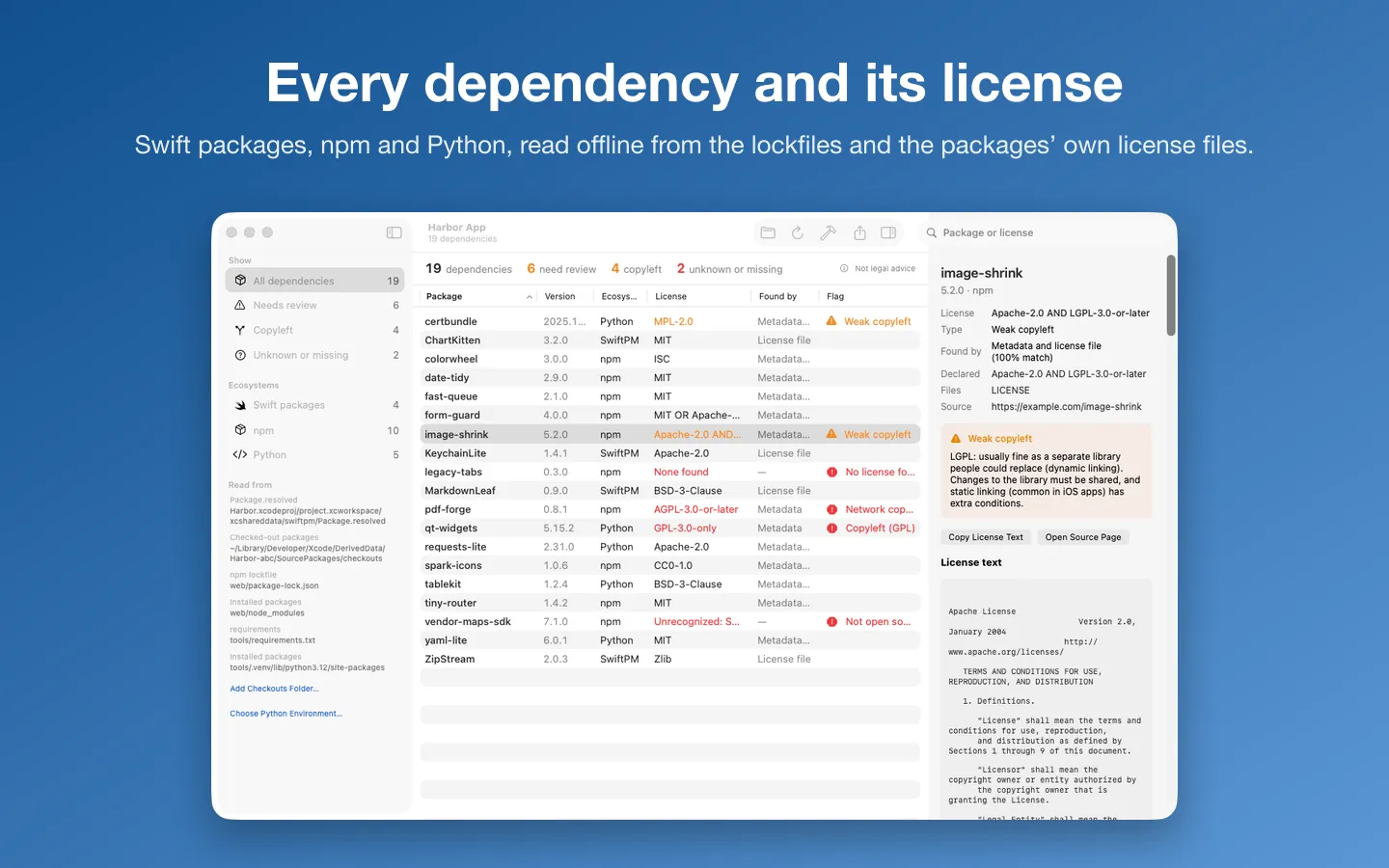Click the branch icon beside Copyleft
This screenshot has width=1389, height=868.
click(x=240, y=330)
